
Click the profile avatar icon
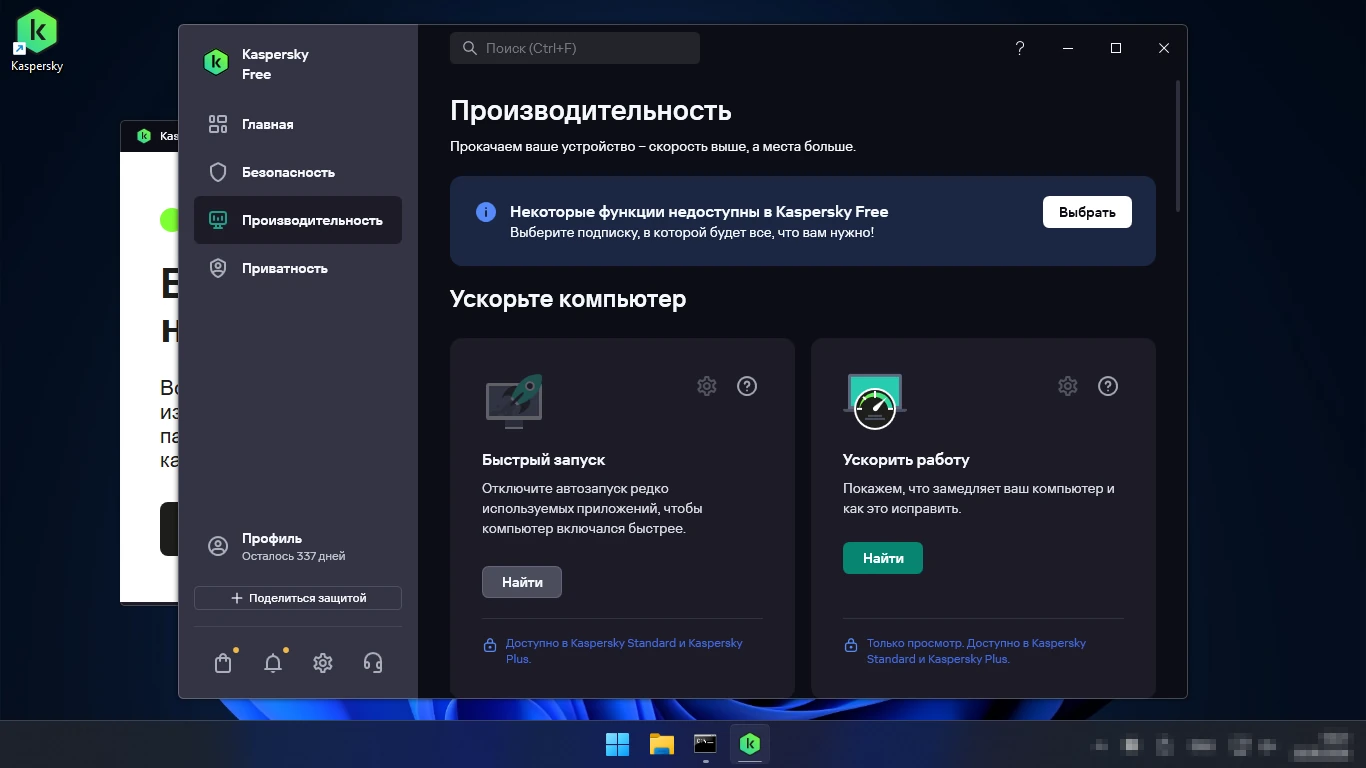(218, 546)
